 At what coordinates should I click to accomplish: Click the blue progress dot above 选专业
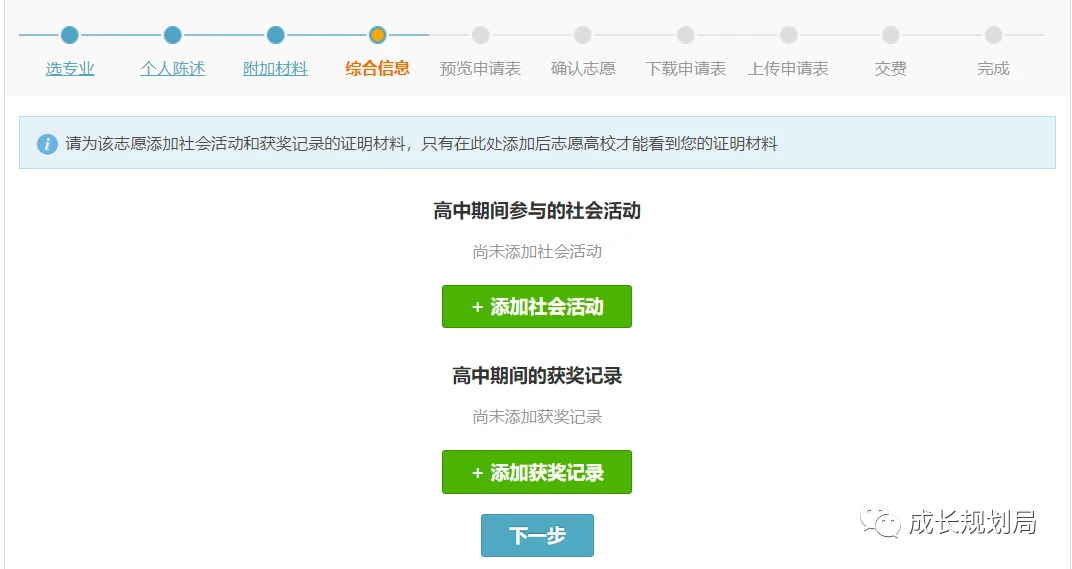point(70,35)
